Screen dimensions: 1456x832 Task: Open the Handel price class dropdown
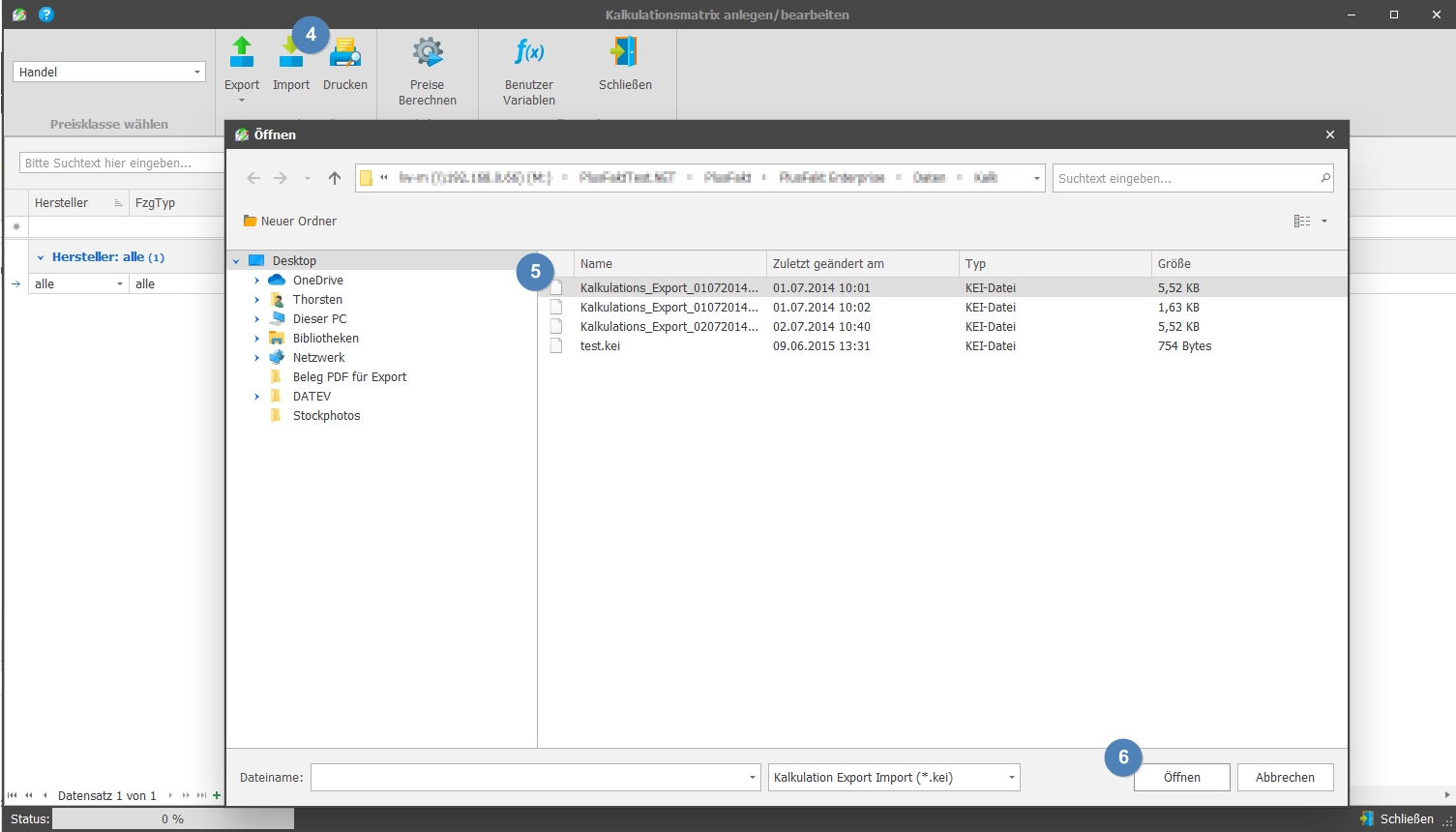[x=197, y=72]
